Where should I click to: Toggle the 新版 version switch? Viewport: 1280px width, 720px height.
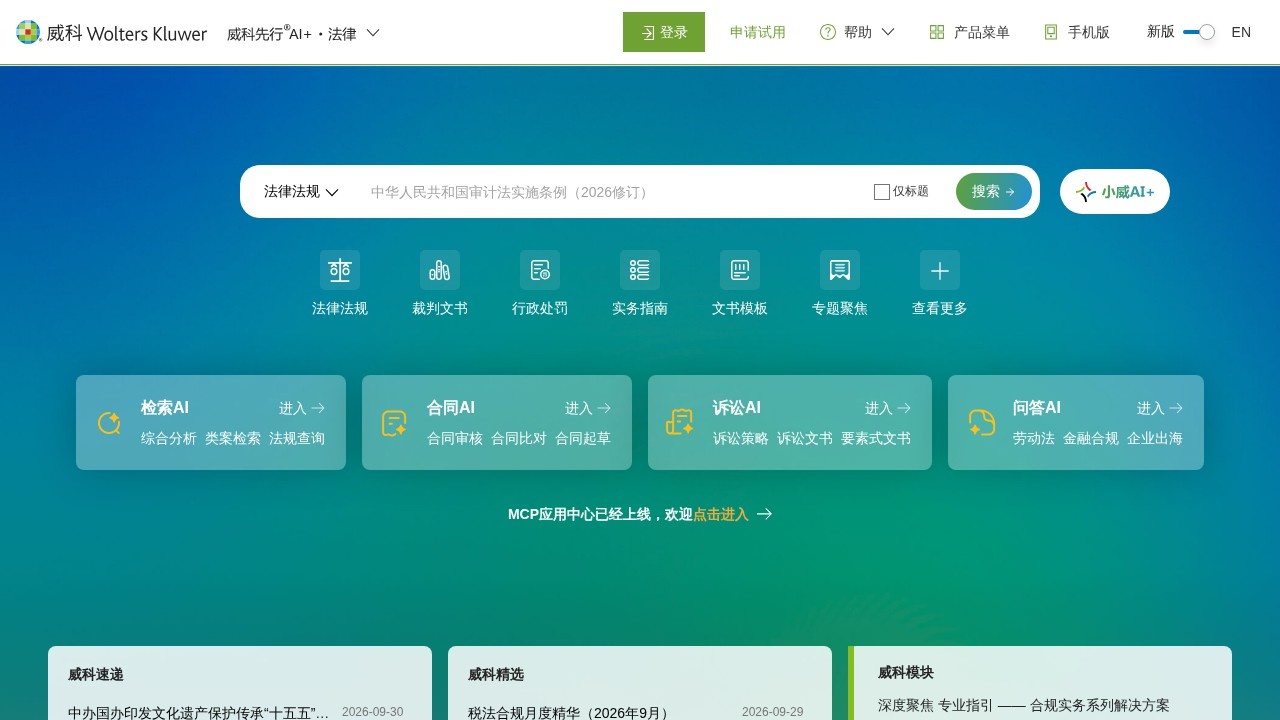tap(1198, 32)
